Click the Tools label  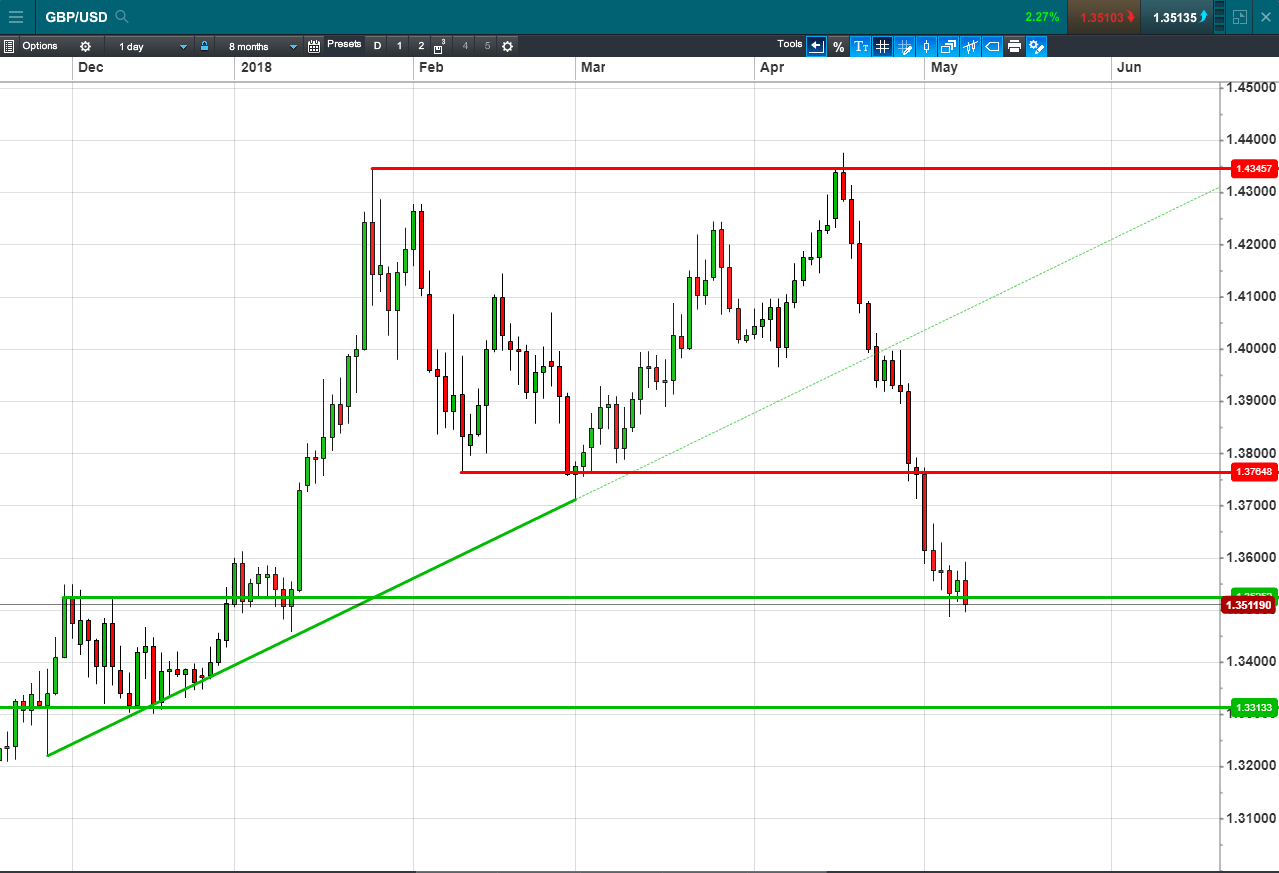790,44
